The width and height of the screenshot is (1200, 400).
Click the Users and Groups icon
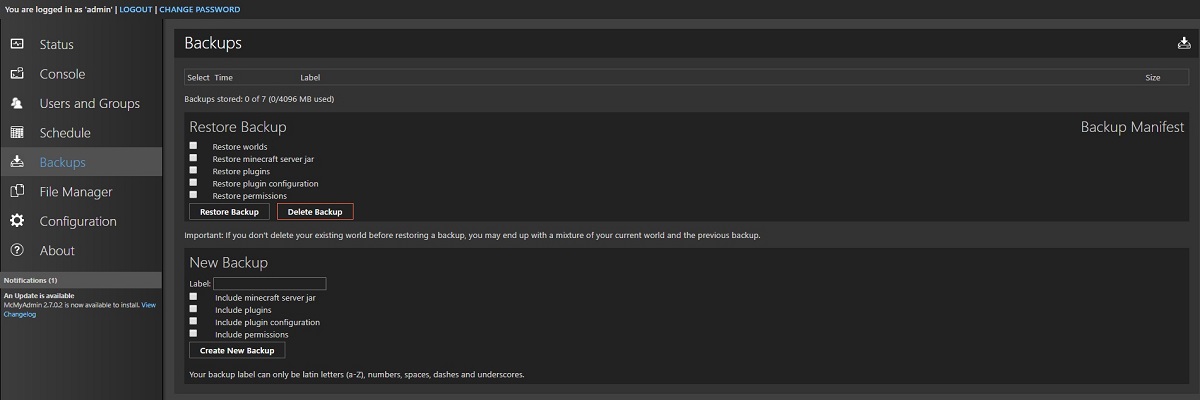(x=17, y=103)
